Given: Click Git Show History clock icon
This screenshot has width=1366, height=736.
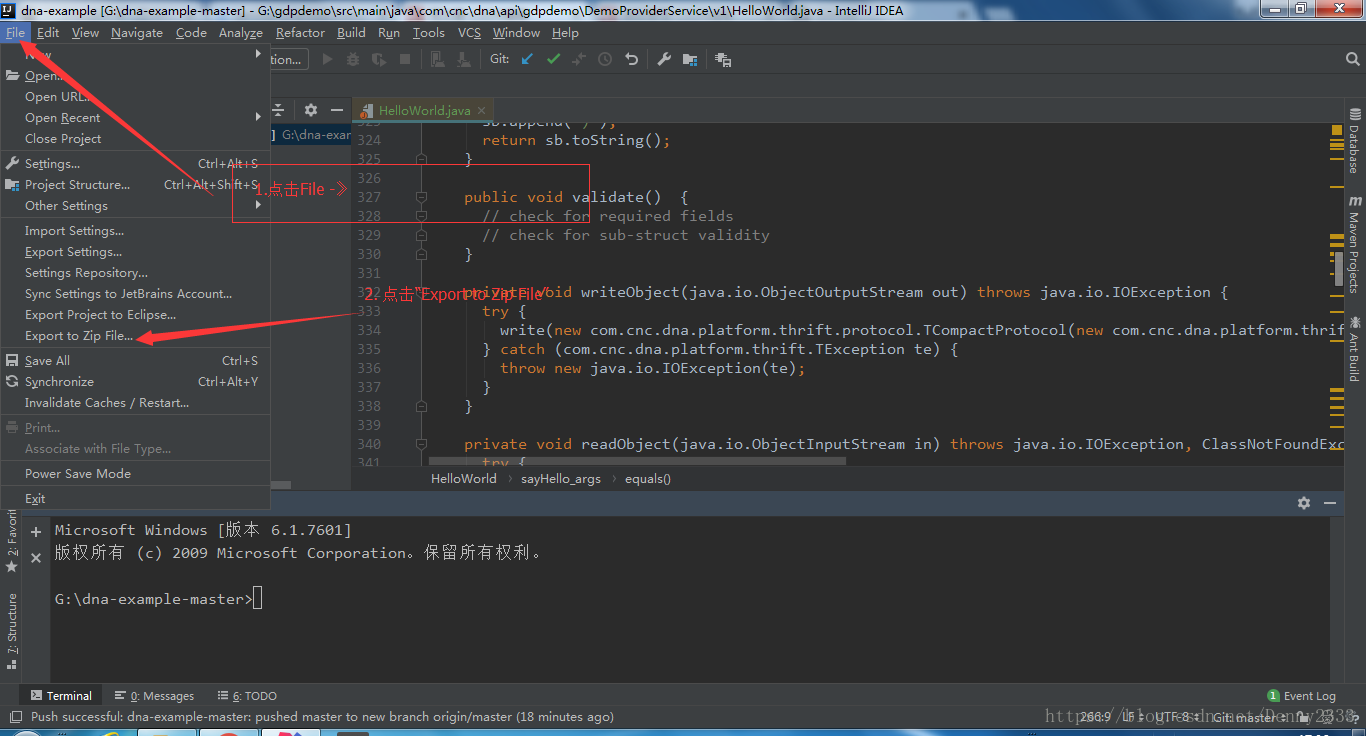Looking at the screenshot, I should [605, 59].
